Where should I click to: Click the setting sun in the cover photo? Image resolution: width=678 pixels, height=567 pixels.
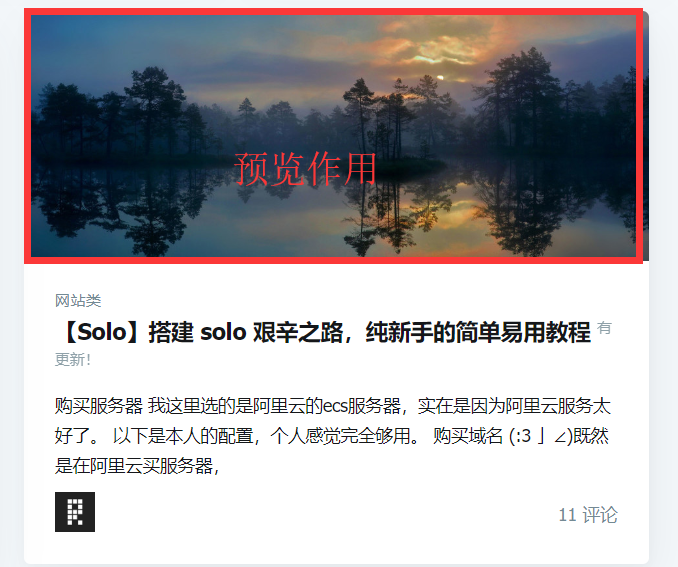tap(441, 78)
